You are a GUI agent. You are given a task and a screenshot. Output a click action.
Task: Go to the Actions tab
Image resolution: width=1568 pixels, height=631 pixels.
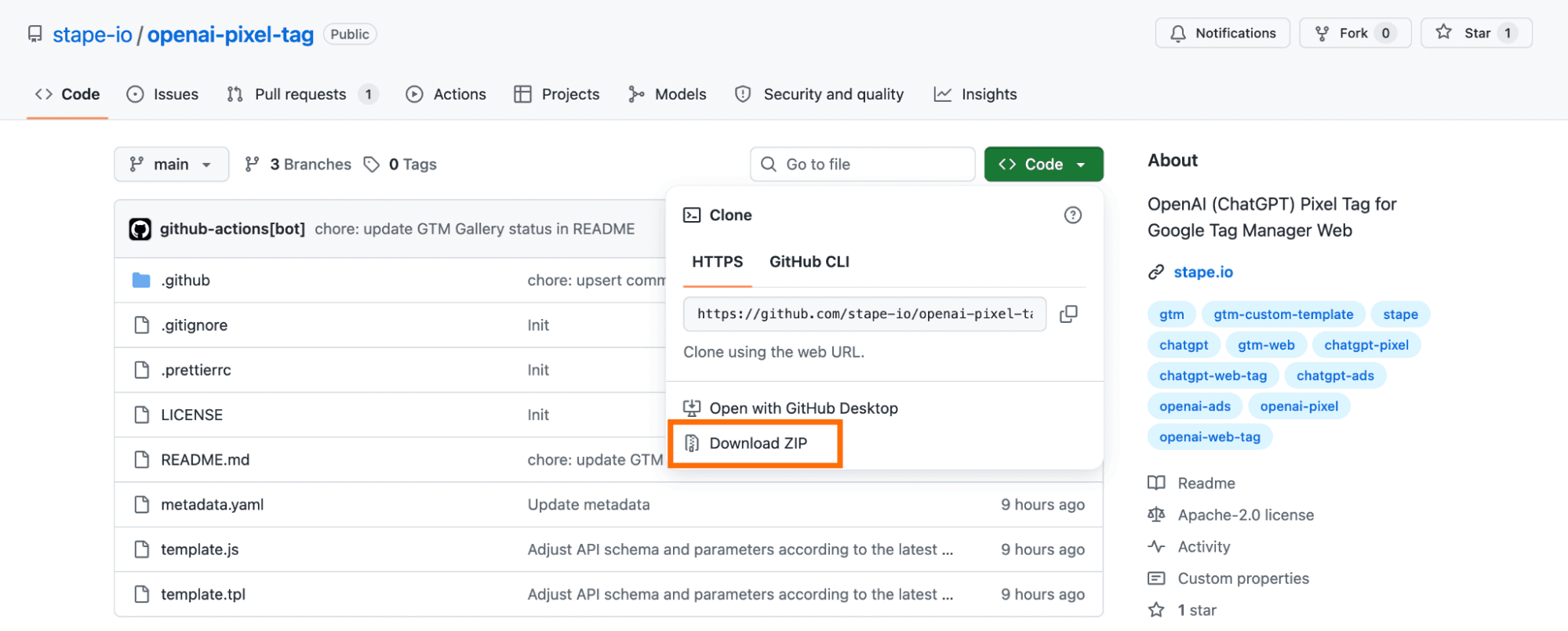pos(446,94)
